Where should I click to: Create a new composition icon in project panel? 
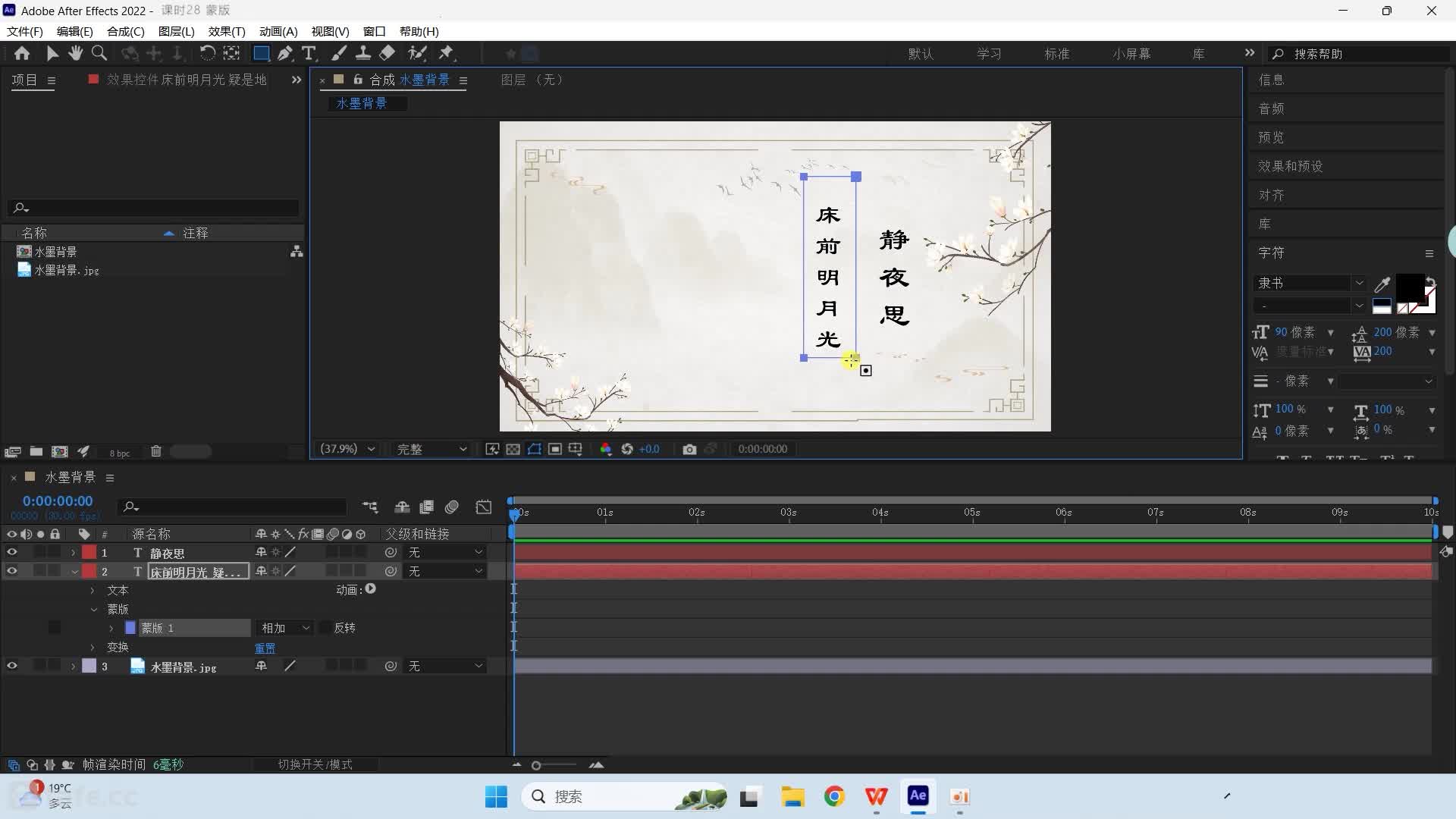pyautogui.click(x=59, y=451)
